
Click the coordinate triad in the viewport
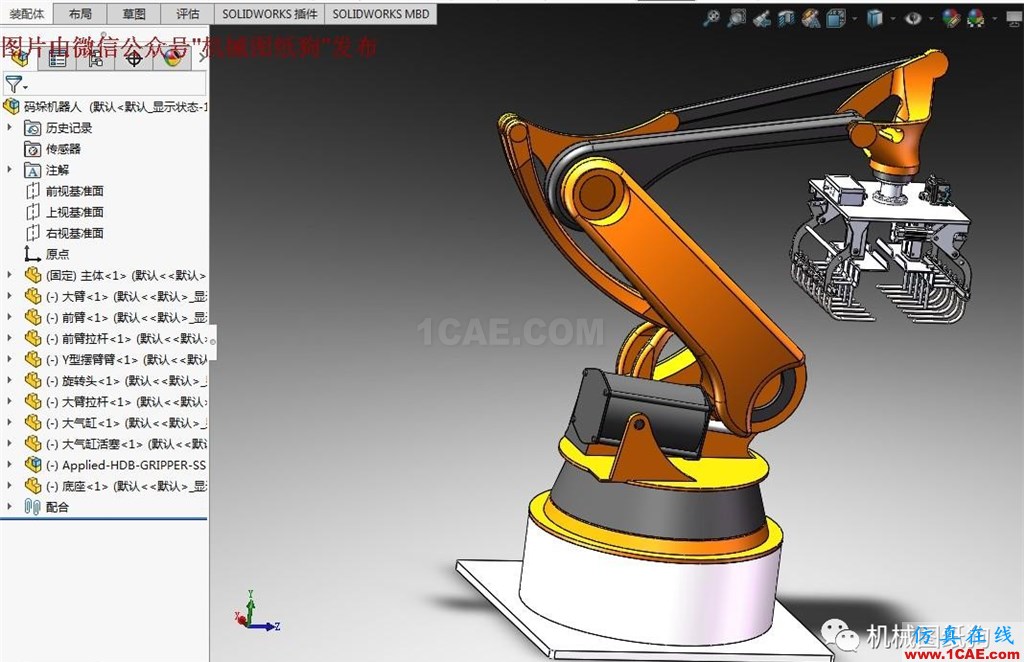(x=256, y=610)
